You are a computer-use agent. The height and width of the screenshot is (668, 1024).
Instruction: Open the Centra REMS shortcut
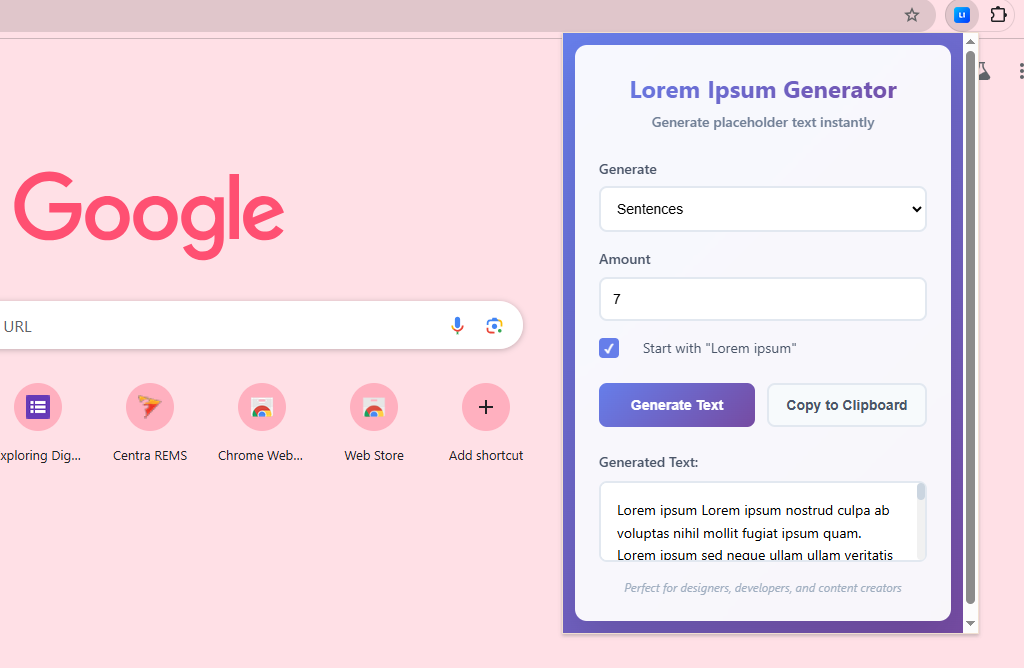(x=150, y=408)
